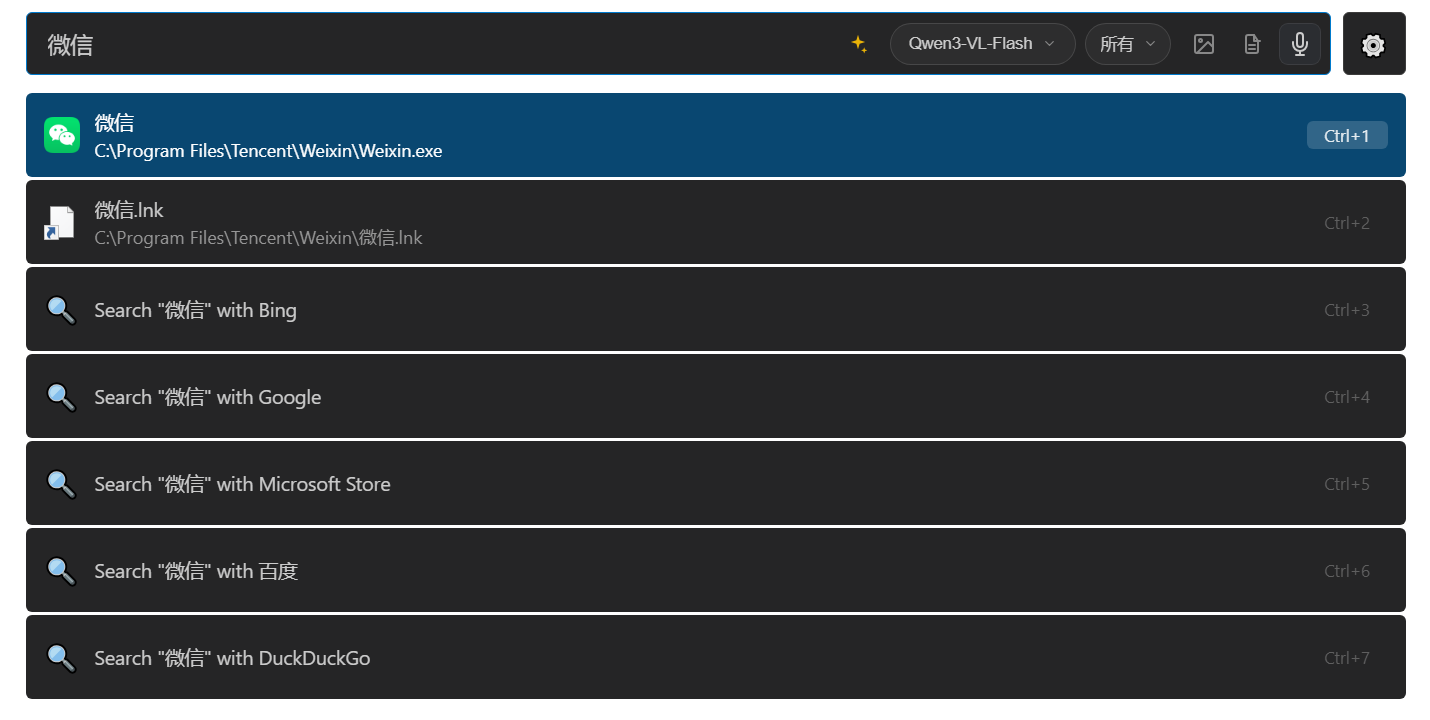Expand the 所有 filter dropdown
The height and width of the screenshot is (720, 1430).
1127,44
